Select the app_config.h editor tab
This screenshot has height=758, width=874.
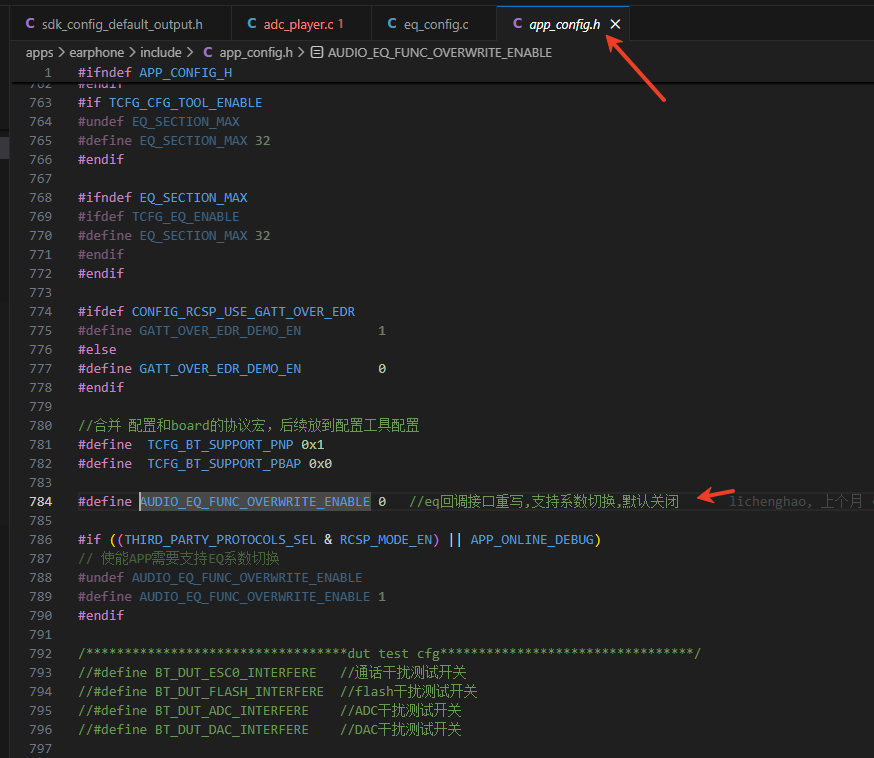tap(563, 24)
